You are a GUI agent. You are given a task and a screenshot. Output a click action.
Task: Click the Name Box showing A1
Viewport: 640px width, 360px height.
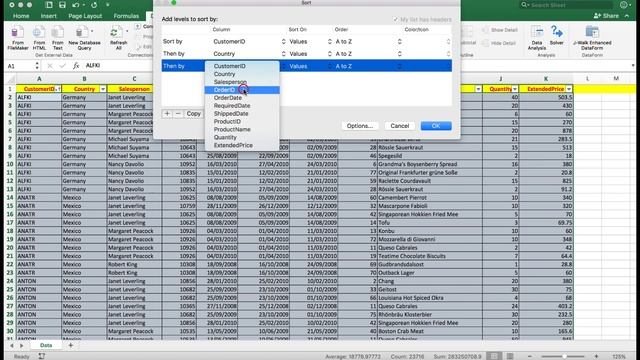(20, 65)
